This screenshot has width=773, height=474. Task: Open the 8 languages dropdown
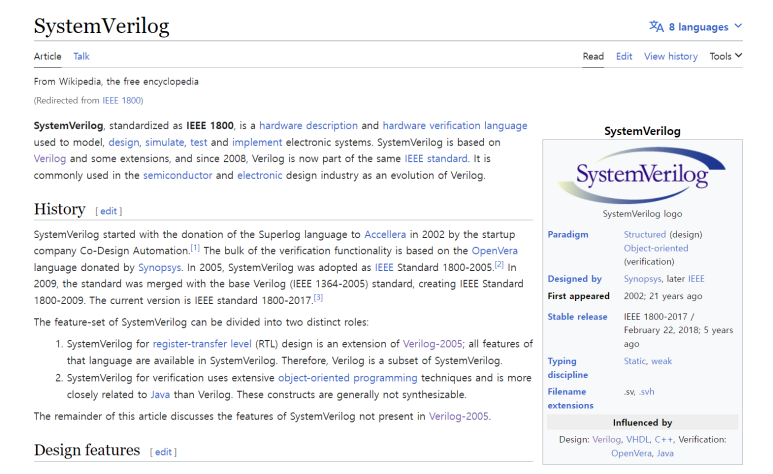point(696,27)
